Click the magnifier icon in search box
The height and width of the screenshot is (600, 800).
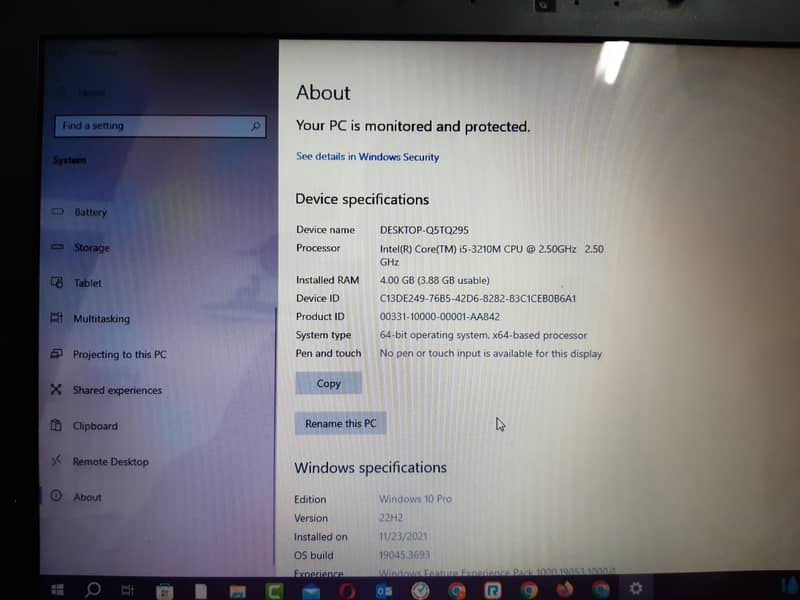(x=256, y=126)
